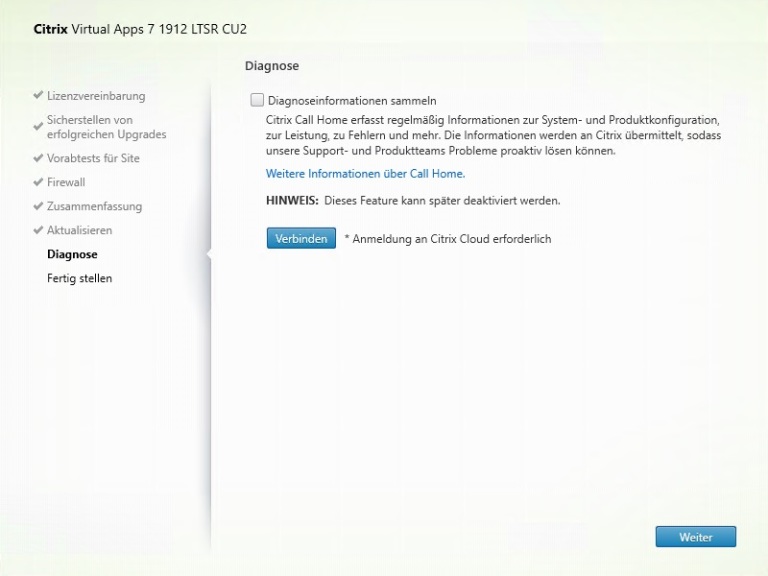Screen dimensions: 768x576
Task: Select the Diagnose step in the sidebar
Action: point(72,254)
